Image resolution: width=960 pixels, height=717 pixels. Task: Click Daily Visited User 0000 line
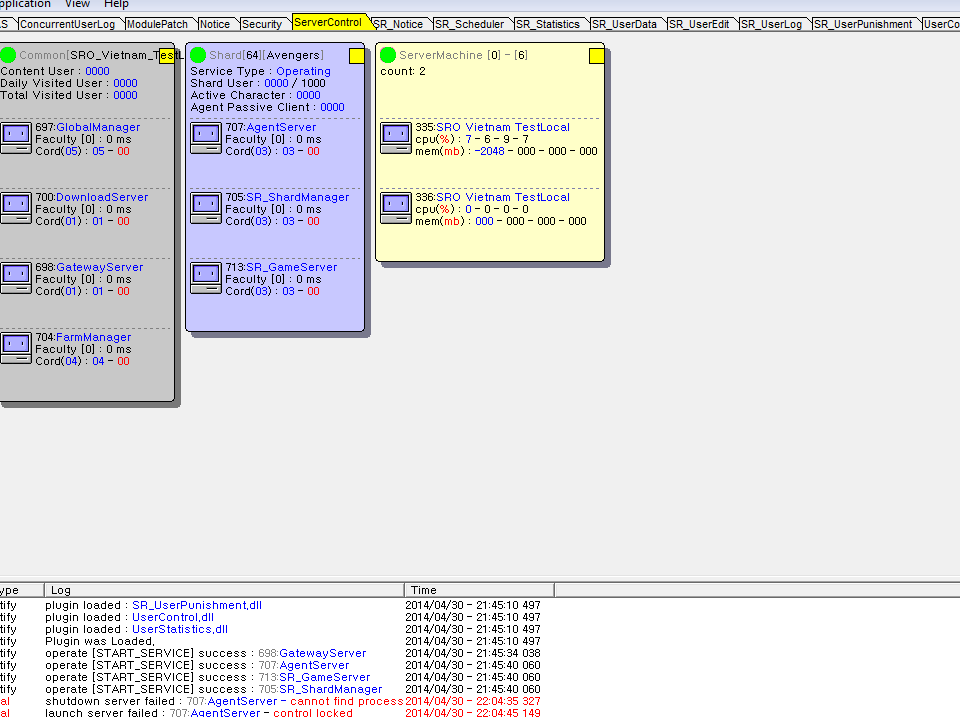point(69,83)
